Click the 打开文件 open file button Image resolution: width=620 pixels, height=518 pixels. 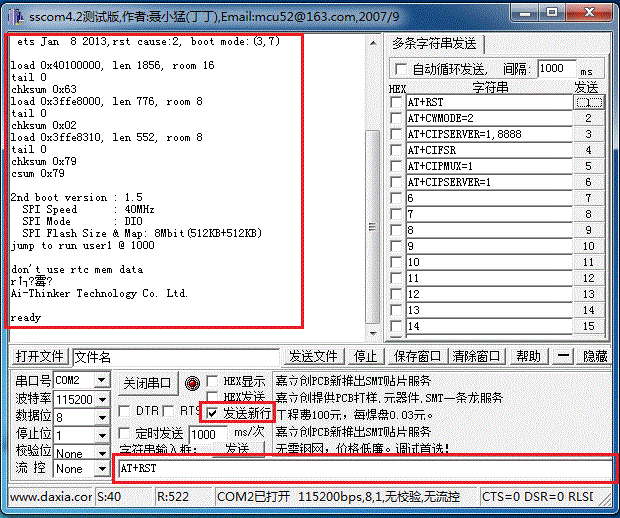click(39, 356)
